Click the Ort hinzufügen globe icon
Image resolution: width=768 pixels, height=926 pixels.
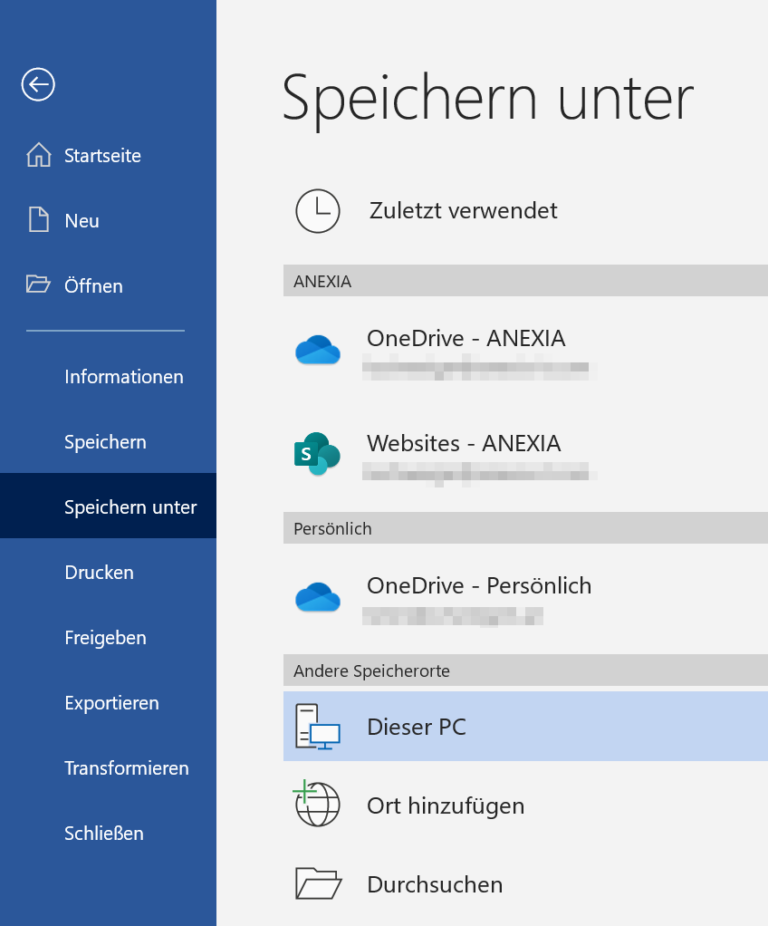click(x=317, y=805)
